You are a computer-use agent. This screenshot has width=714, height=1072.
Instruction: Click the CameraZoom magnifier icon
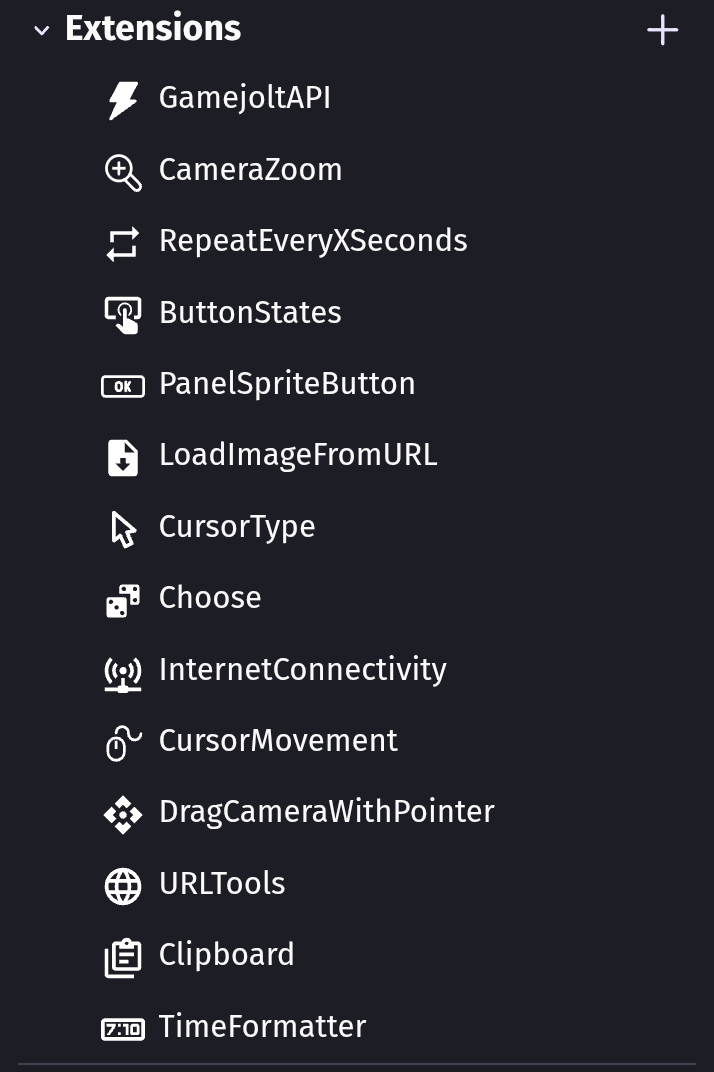coord(123,171)
